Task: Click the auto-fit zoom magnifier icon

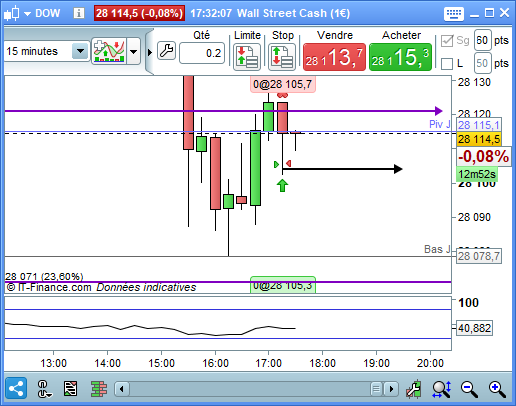Action: pos(442,389)
